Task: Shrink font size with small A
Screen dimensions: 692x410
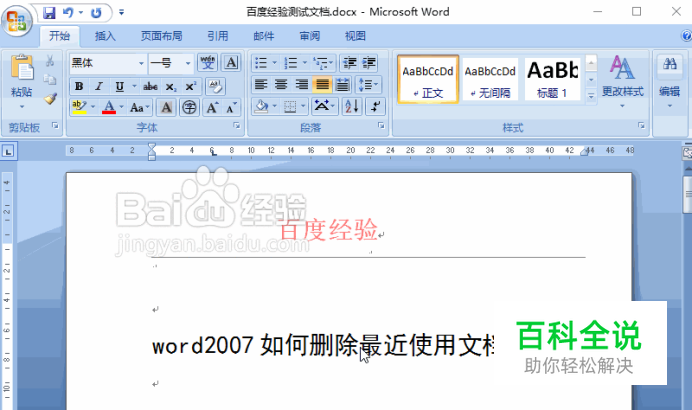Action: pyautogui.click(x=231, y=108)
